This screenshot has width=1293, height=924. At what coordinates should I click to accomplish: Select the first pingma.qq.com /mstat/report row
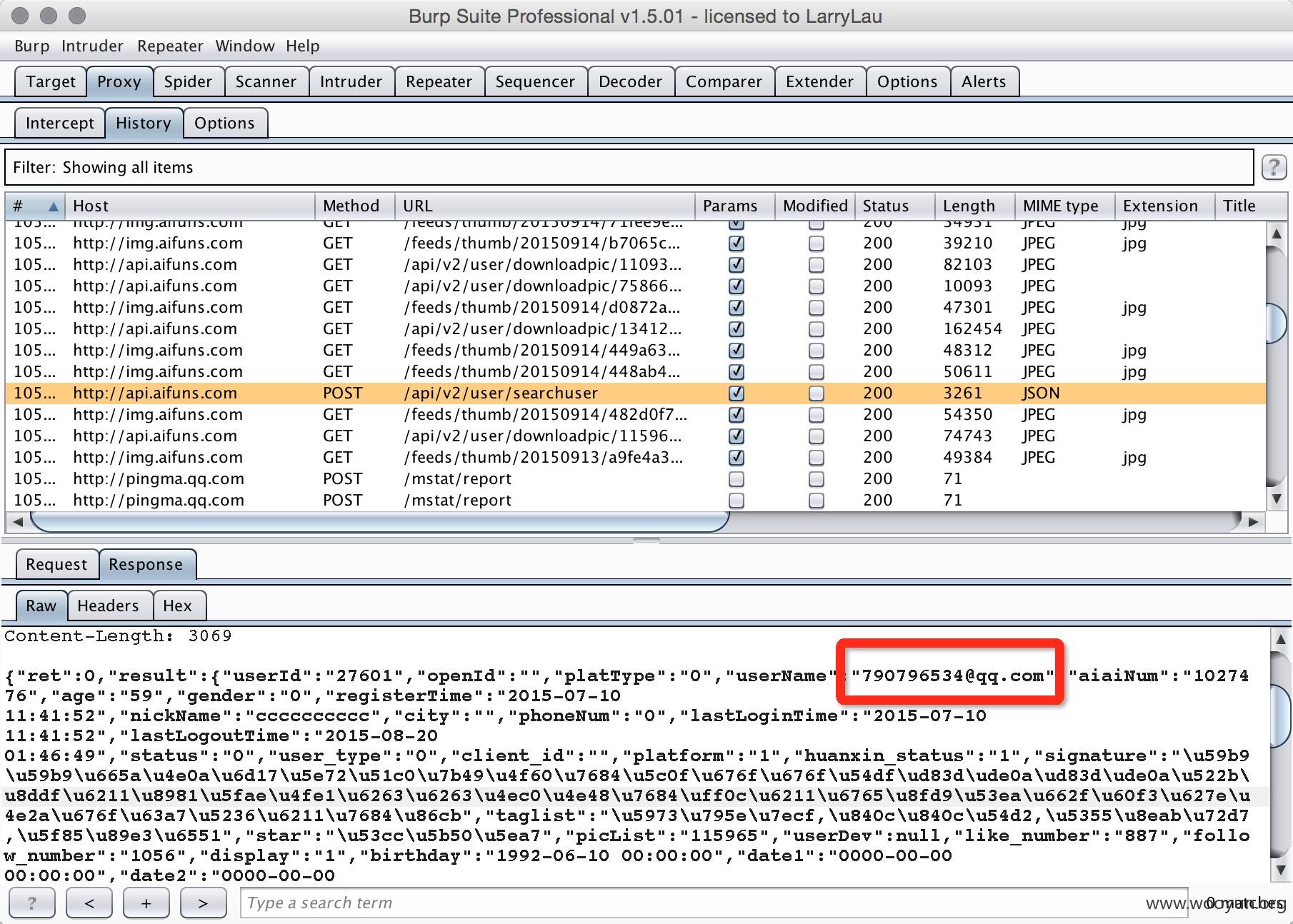point(636,479)
